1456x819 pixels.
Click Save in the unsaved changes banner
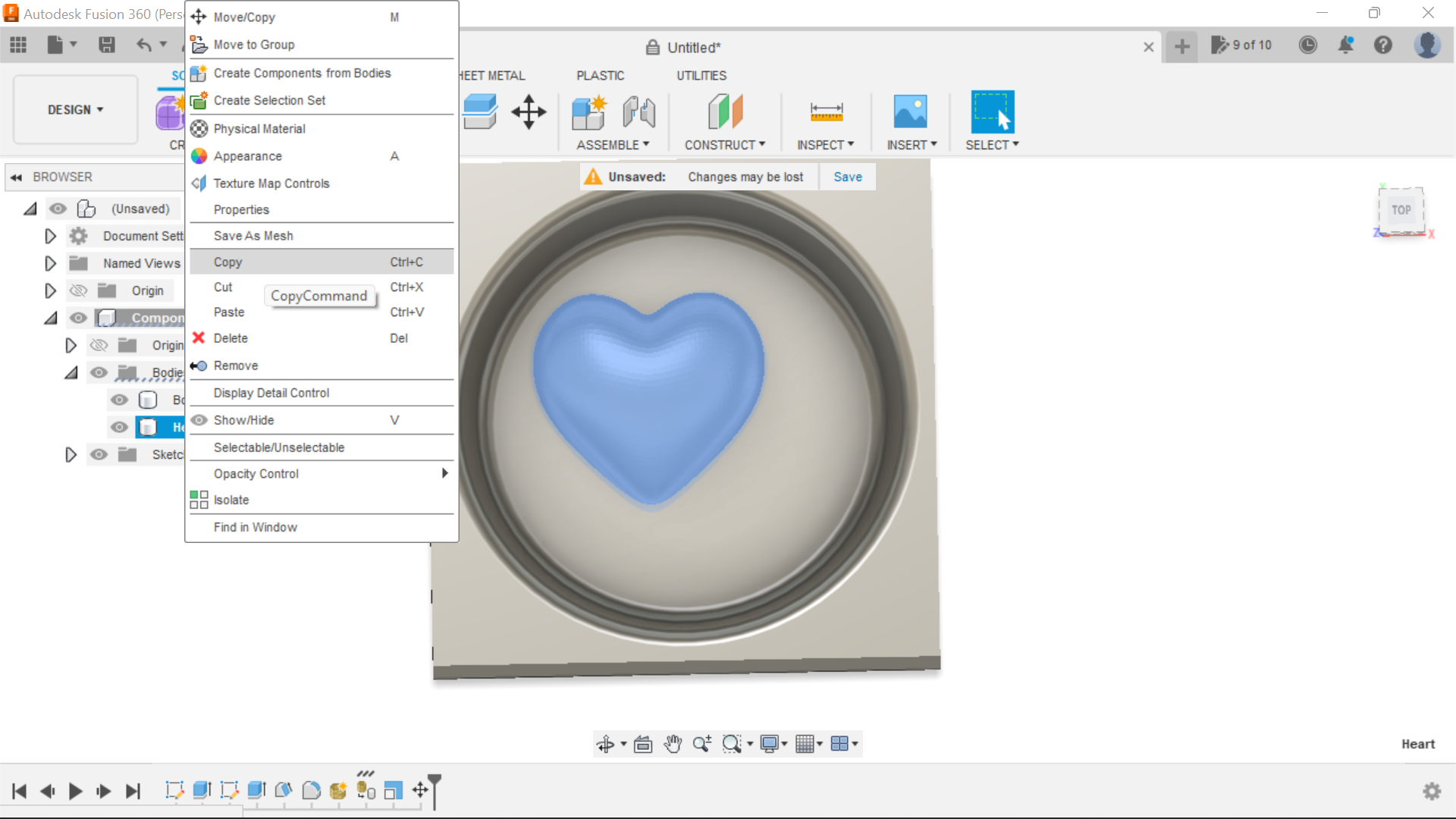click(x=847, y=177)
